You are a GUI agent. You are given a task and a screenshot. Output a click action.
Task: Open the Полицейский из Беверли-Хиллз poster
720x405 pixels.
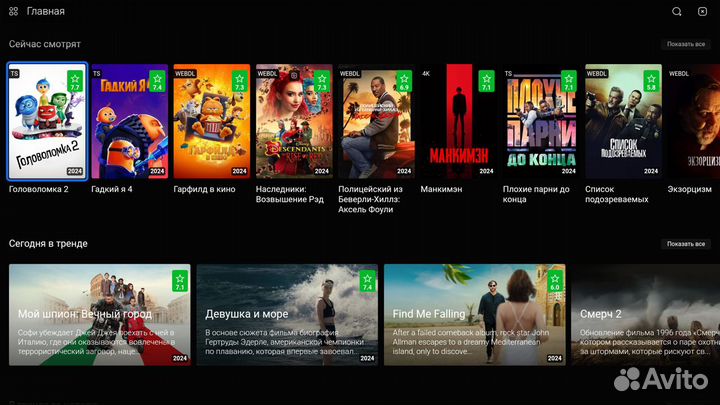coord(376,121)
